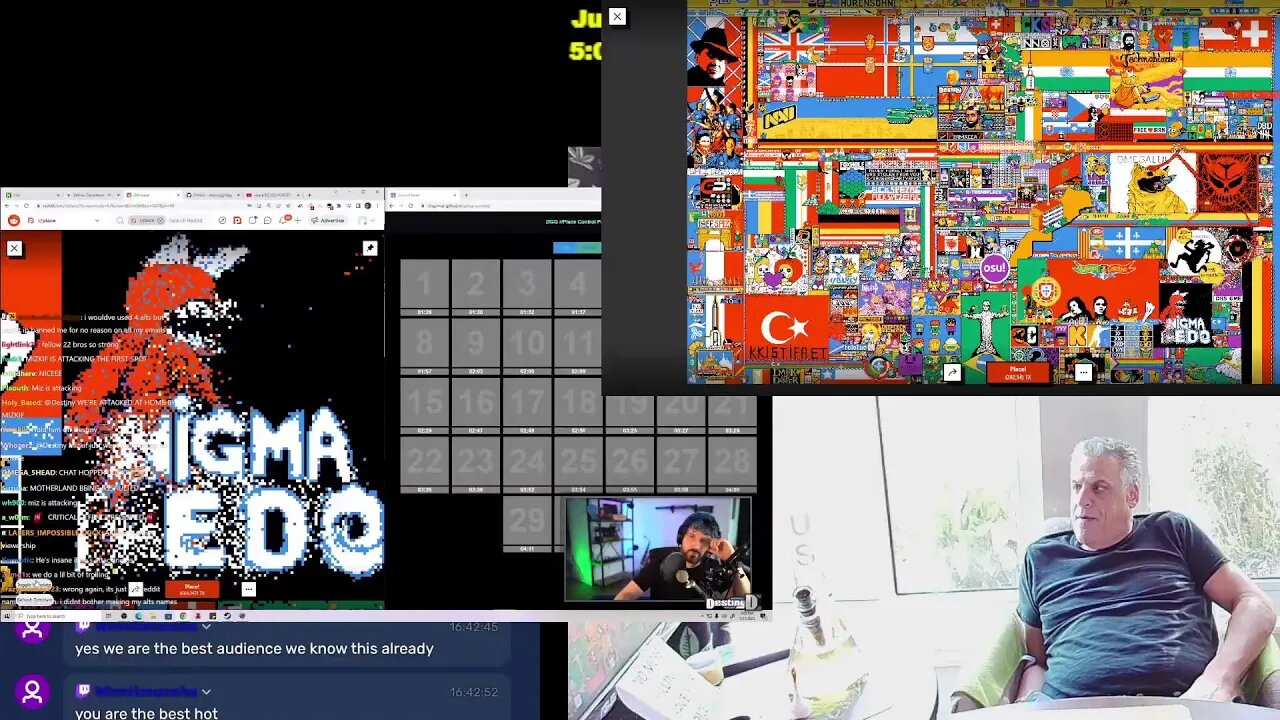The width and height of the screenshot is (1280, 720).
Task: Click second chat message user avatar
Action: tap(32, 692)
